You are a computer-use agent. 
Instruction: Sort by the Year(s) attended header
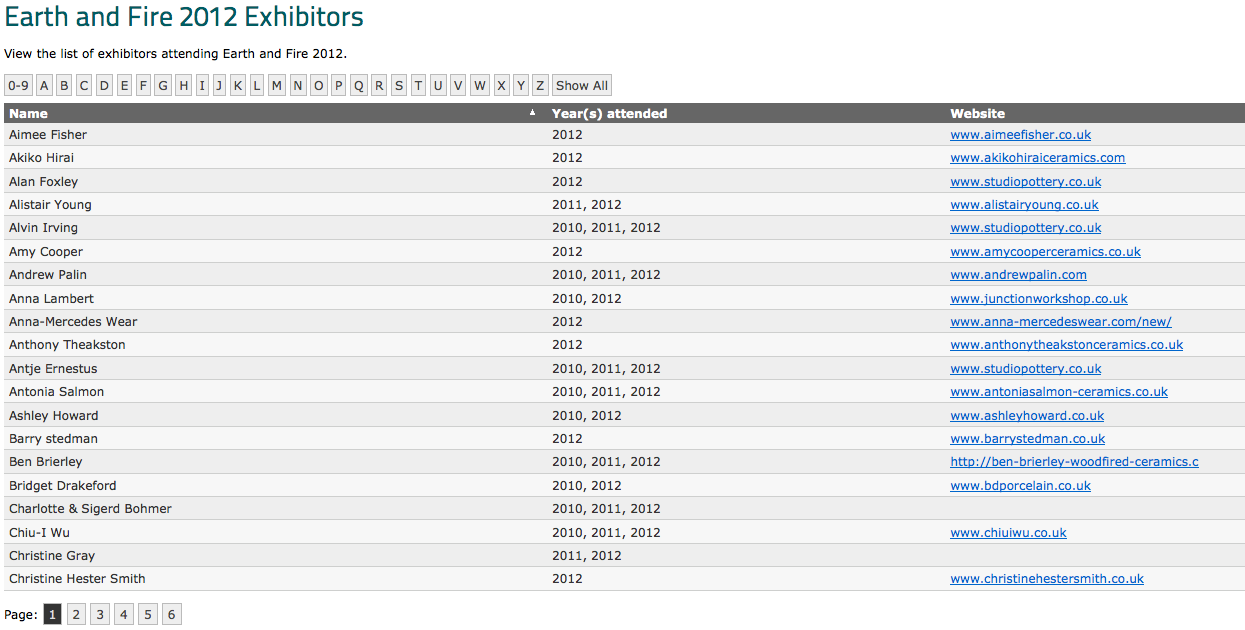[609, 113]
